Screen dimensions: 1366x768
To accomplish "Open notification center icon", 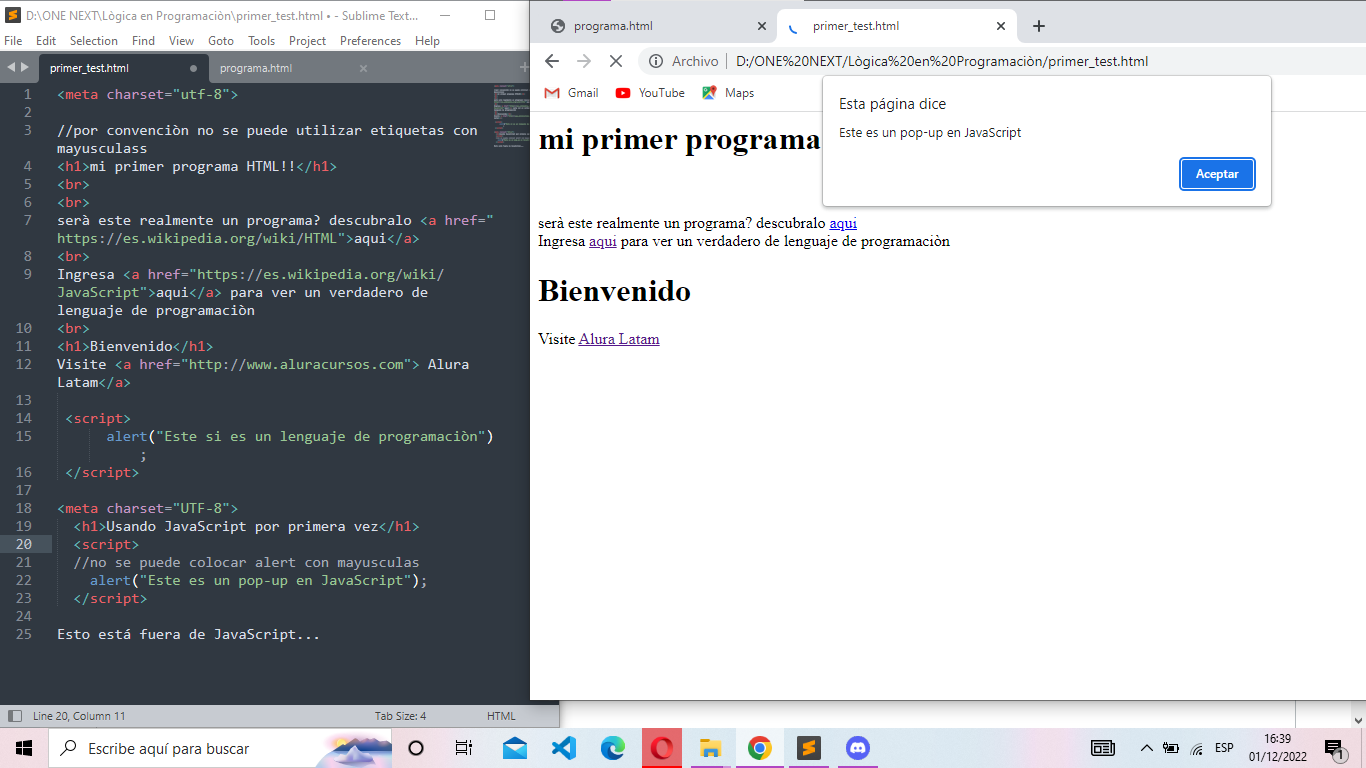I will [x=1335, y=748].
